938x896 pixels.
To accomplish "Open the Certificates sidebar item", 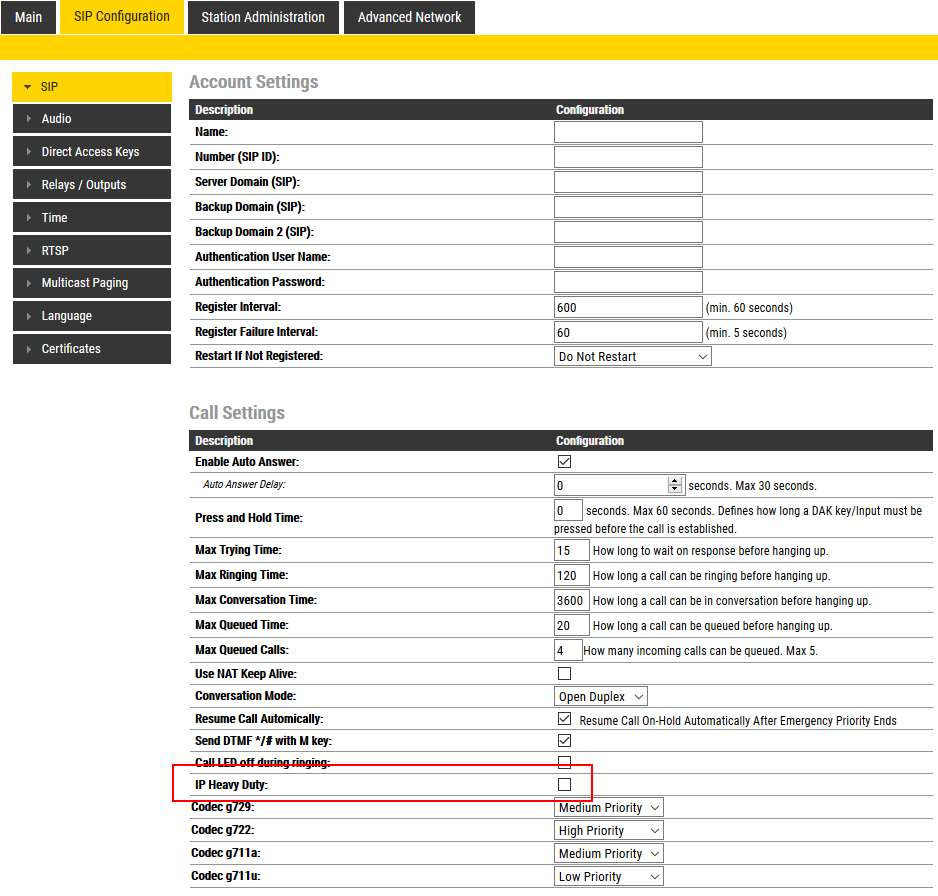I will point(91,349).
